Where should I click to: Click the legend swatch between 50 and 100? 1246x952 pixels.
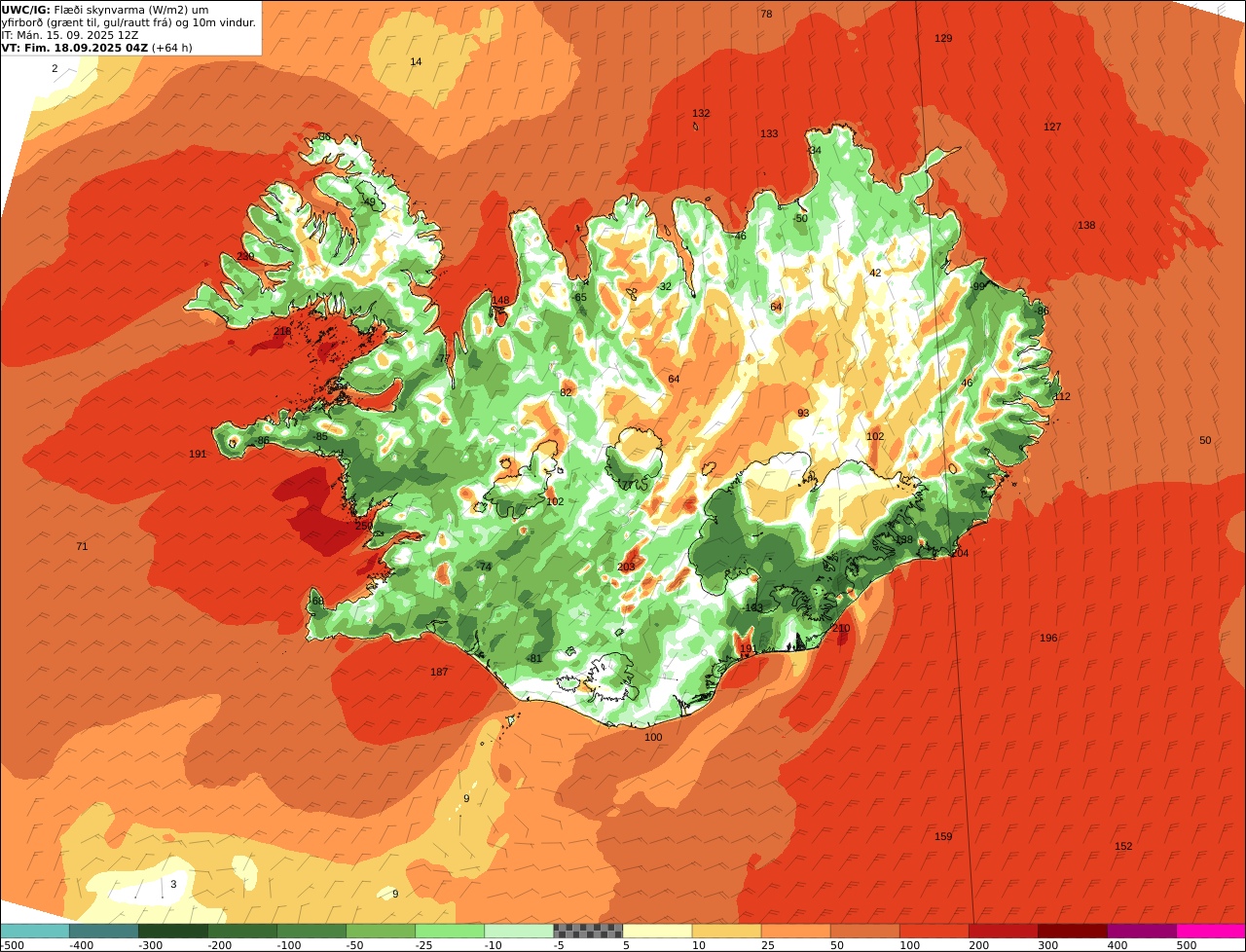864,931
